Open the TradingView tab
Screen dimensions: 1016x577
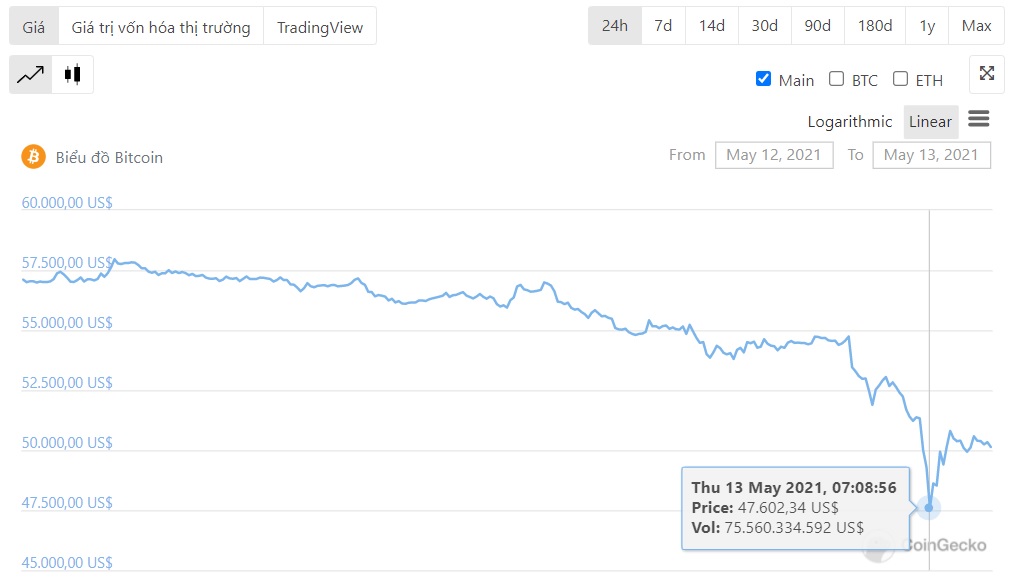point(320,27)
